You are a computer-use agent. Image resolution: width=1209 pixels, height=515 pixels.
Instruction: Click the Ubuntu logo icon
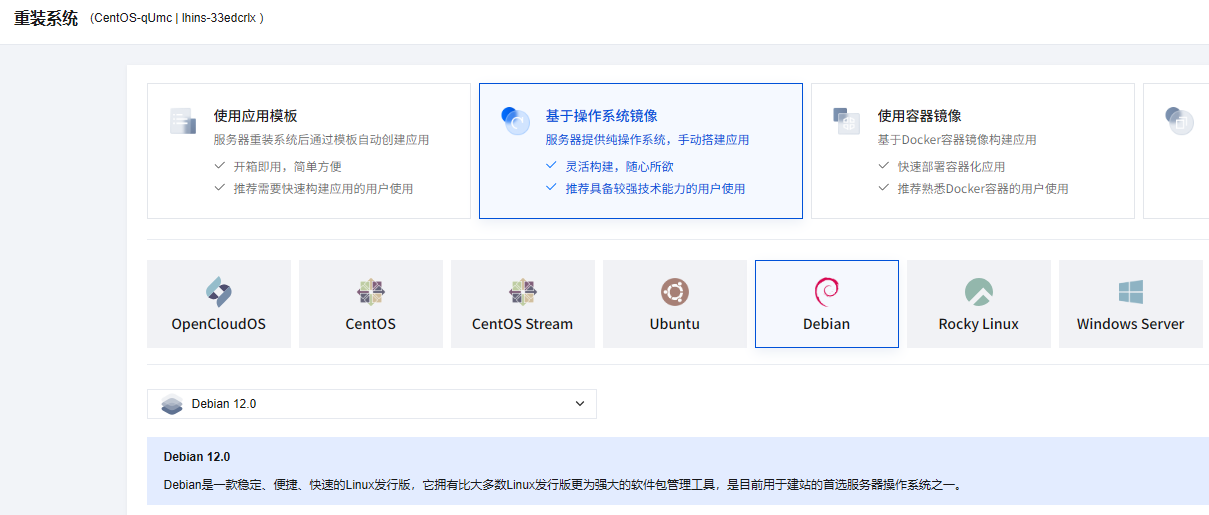point(675,292)
